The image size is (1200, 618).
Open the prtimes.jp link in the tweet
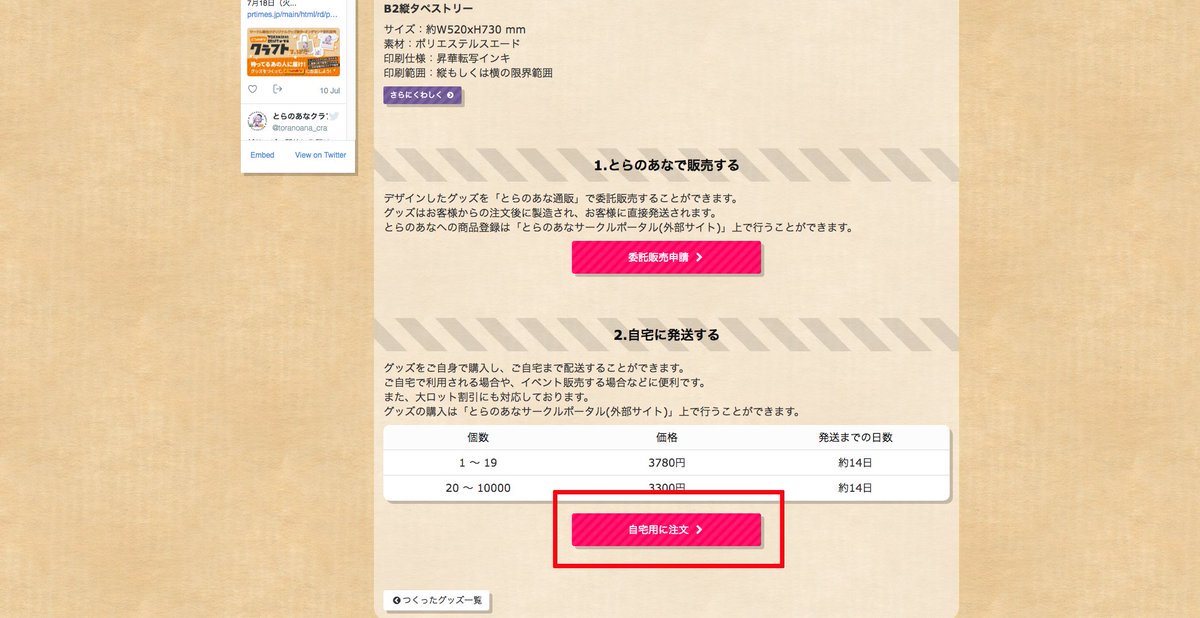(292, 16)
